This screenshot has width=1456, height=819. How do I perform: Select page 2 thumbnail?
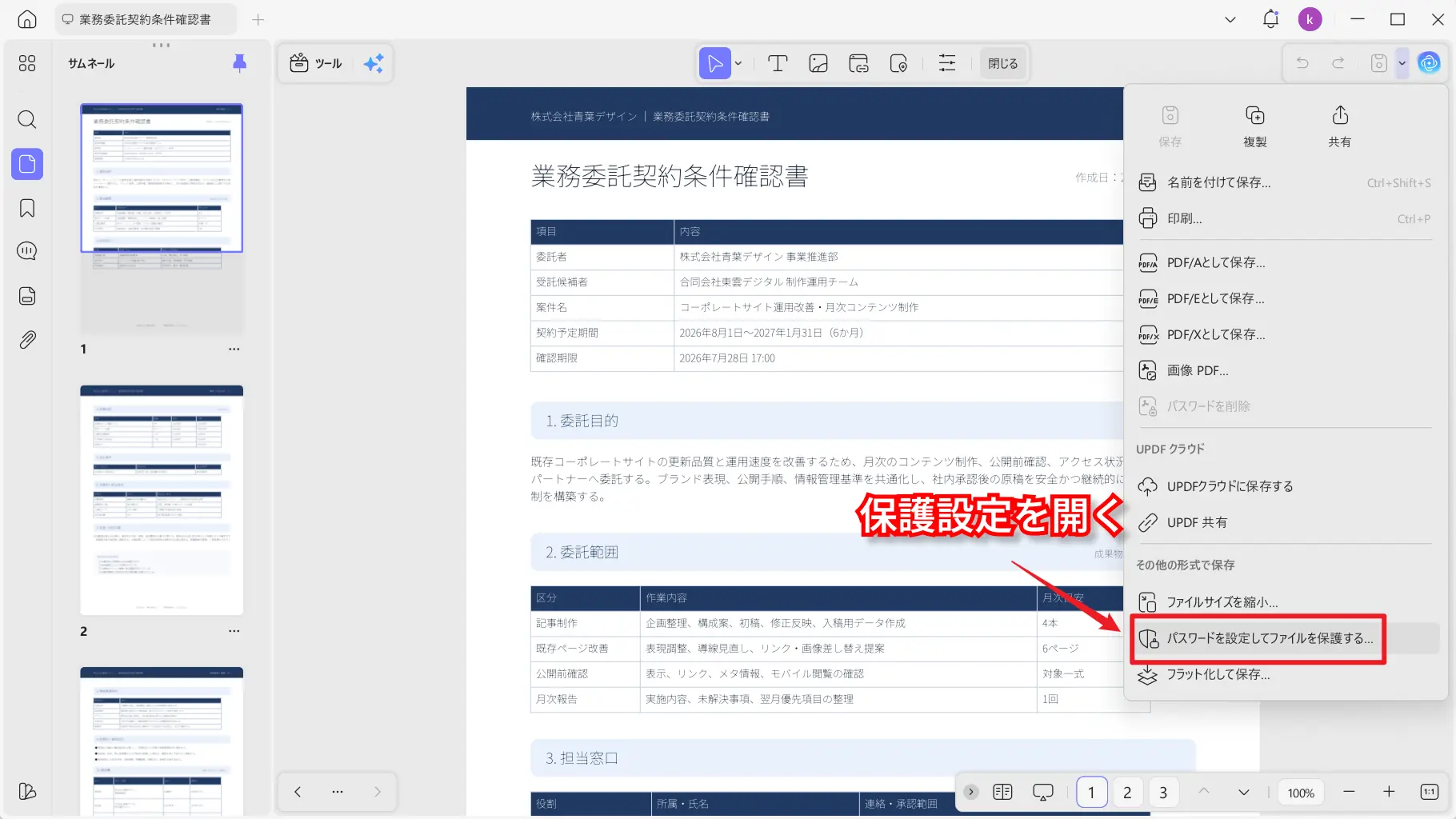tap(162, 500)
